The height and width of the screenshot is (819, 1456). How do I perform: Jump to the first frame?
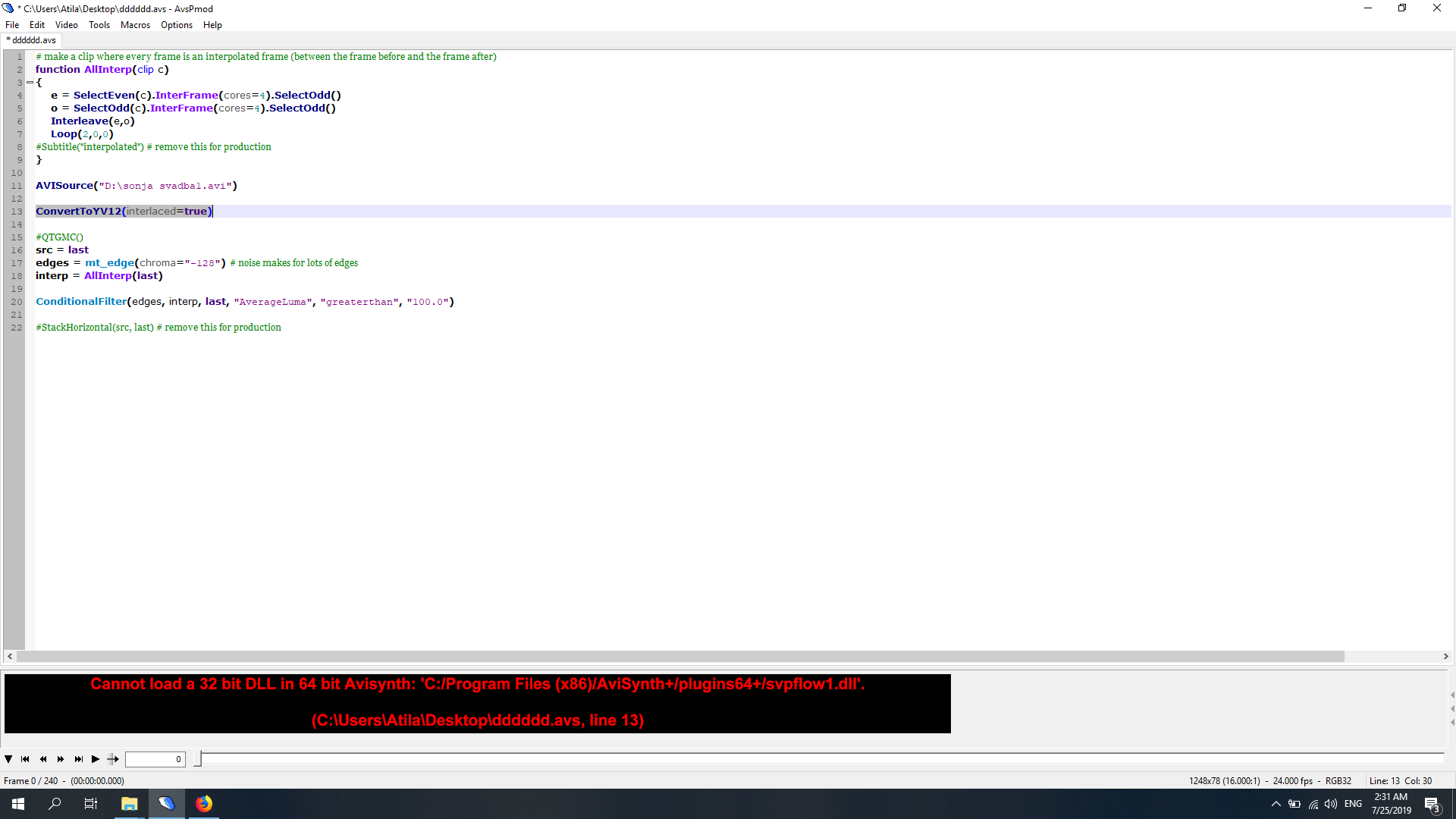click(25, 759)
